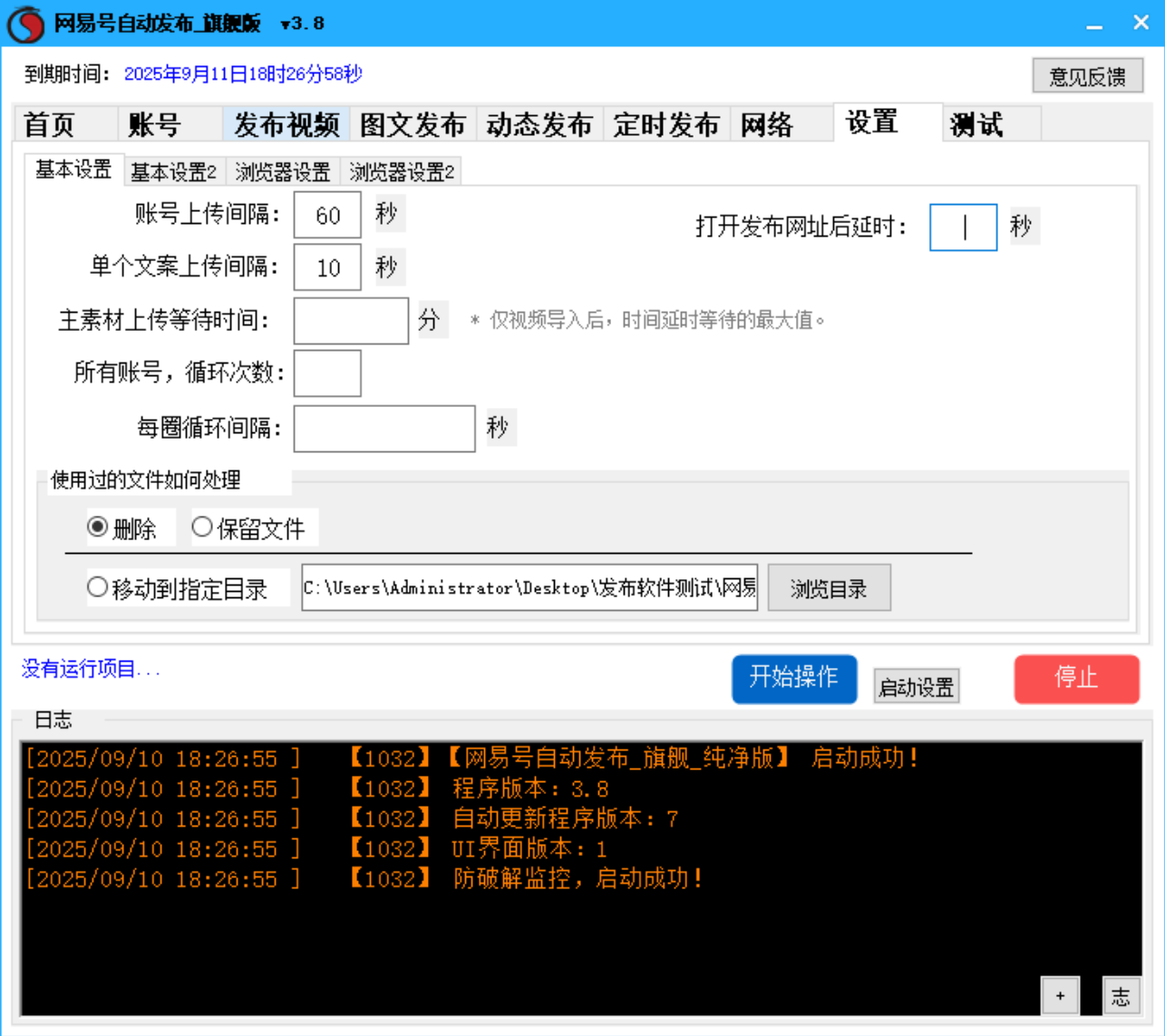Click the directory path field next to 浏览目录
Image resolution: width=1165 pixels, height=1036 pixels.
tap(530, 588)
